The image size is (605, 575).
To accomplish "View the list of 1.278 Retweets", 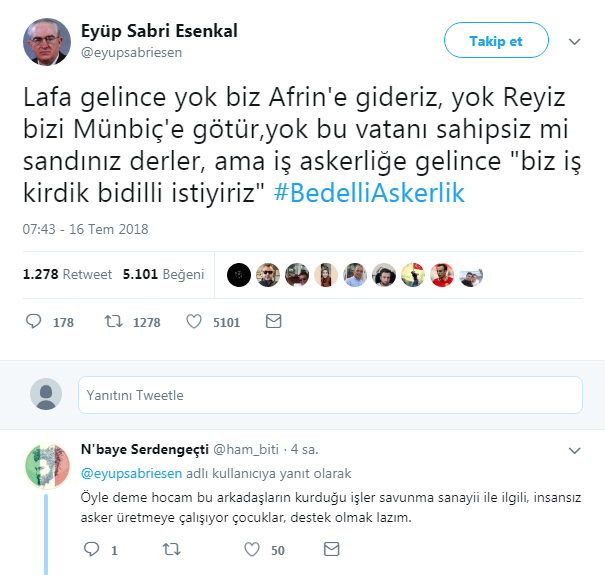I will 67,274.
